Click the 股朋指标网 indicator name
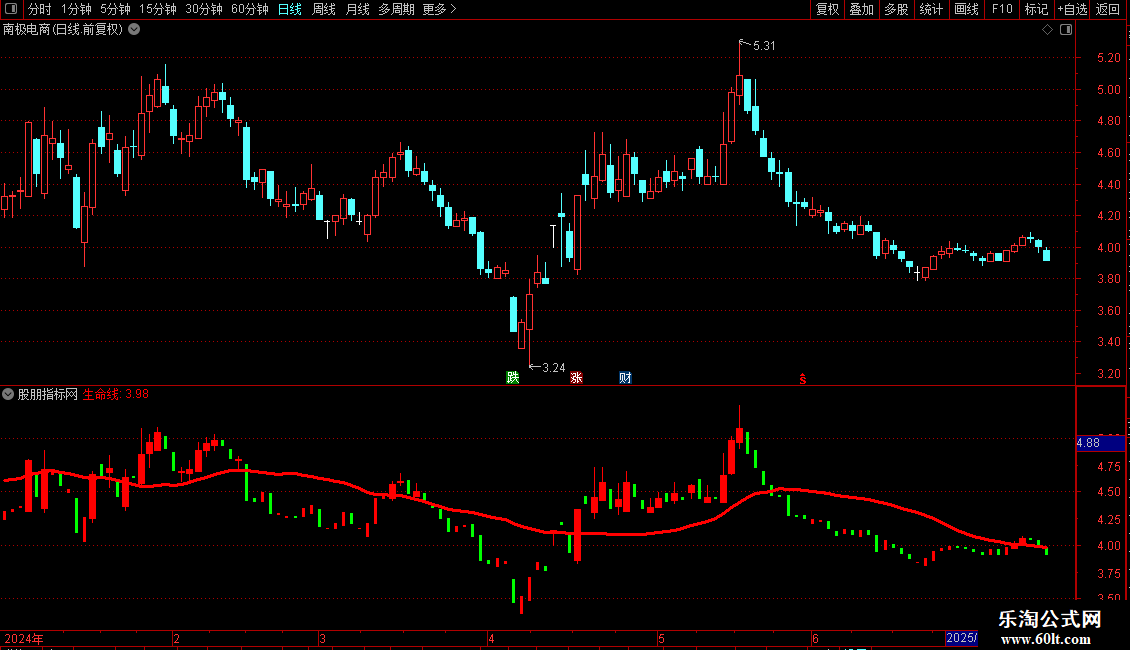The image size is (1130, 650). click(x=48, y=394)
